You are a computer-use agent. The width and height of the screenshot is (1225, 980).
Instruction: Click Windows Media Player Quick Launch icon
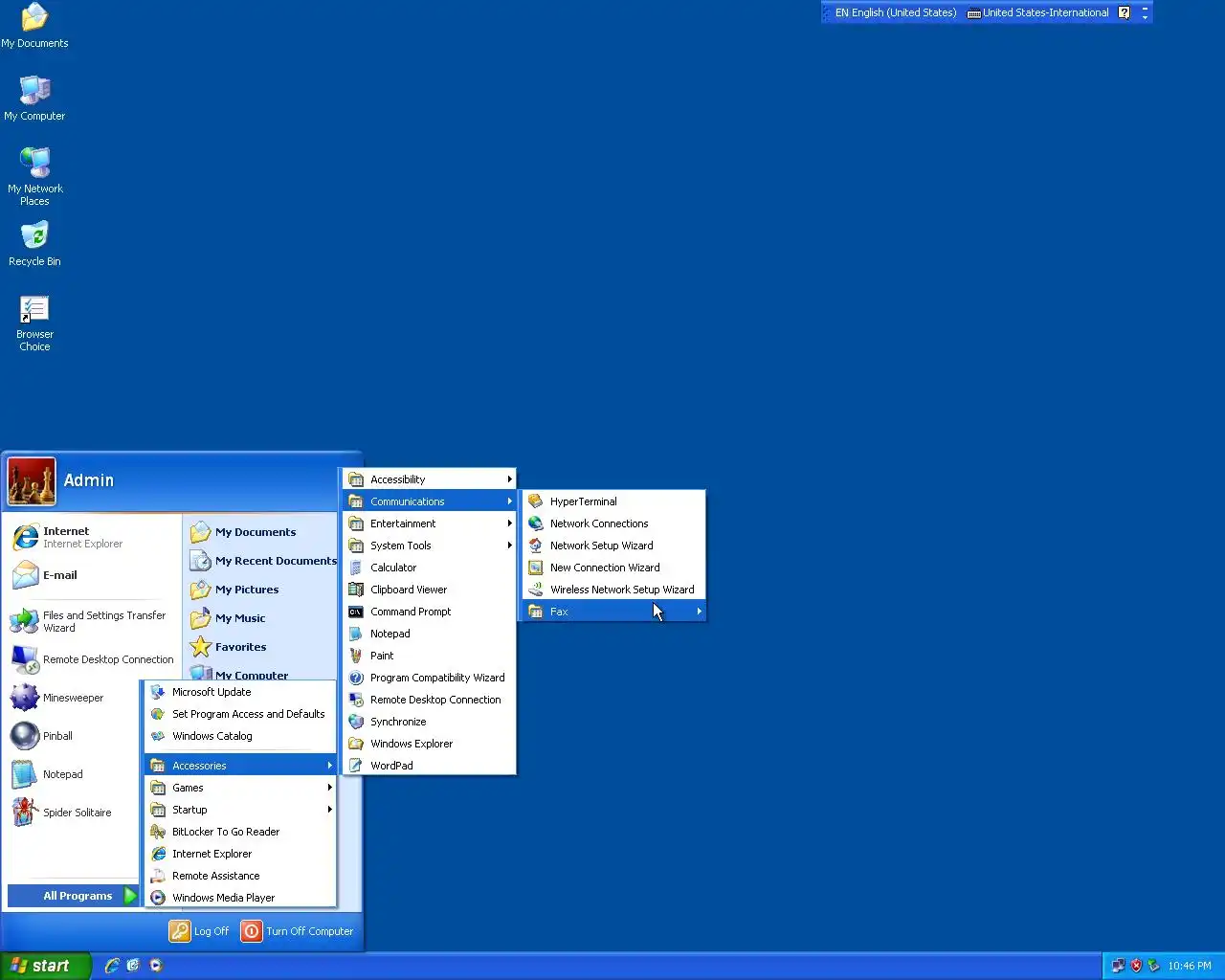pos(156,966)
